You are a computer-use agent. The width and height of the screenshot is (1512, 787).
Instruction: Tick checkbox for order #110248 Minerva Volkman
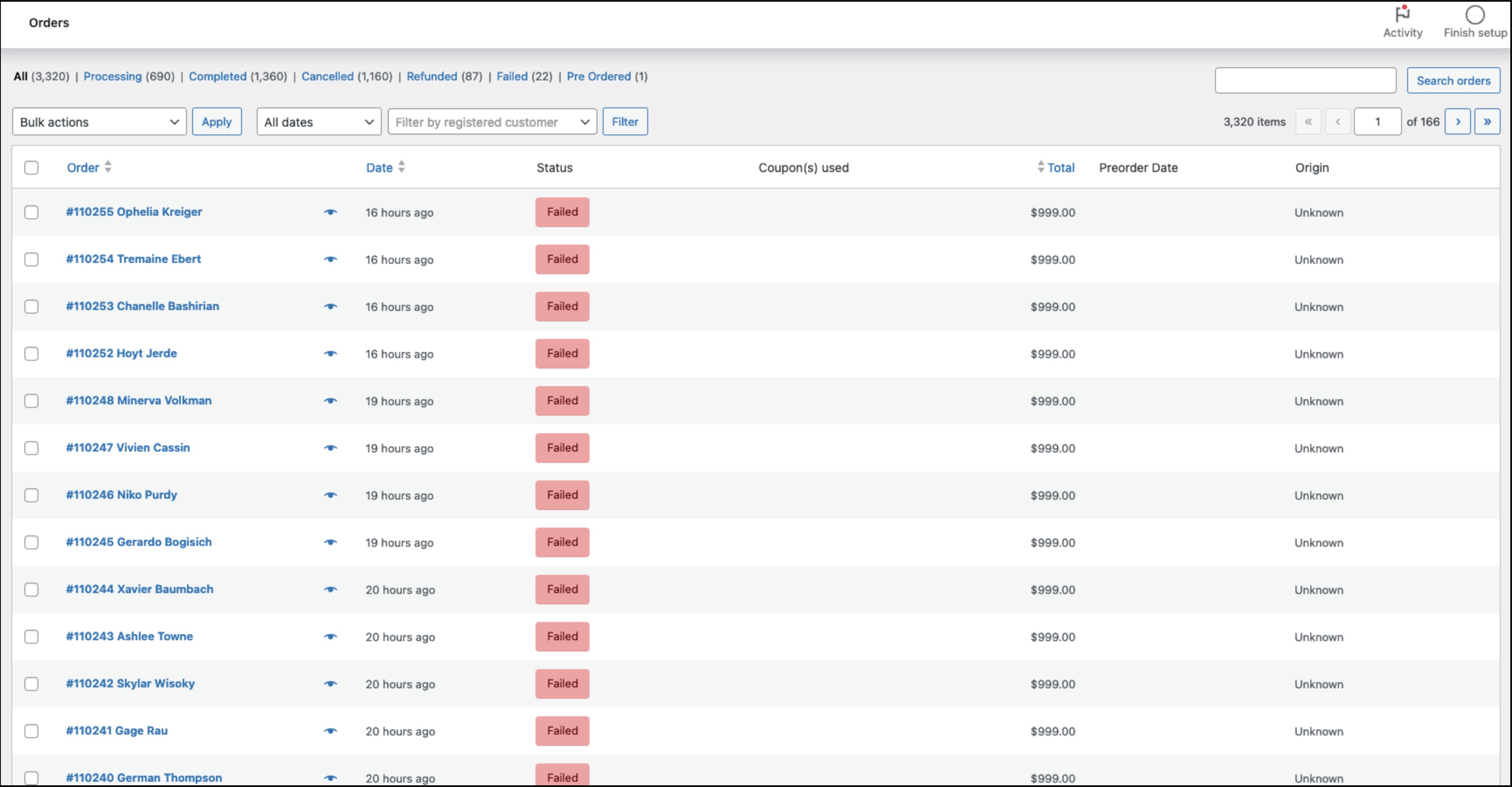click(x=32, y=401)
